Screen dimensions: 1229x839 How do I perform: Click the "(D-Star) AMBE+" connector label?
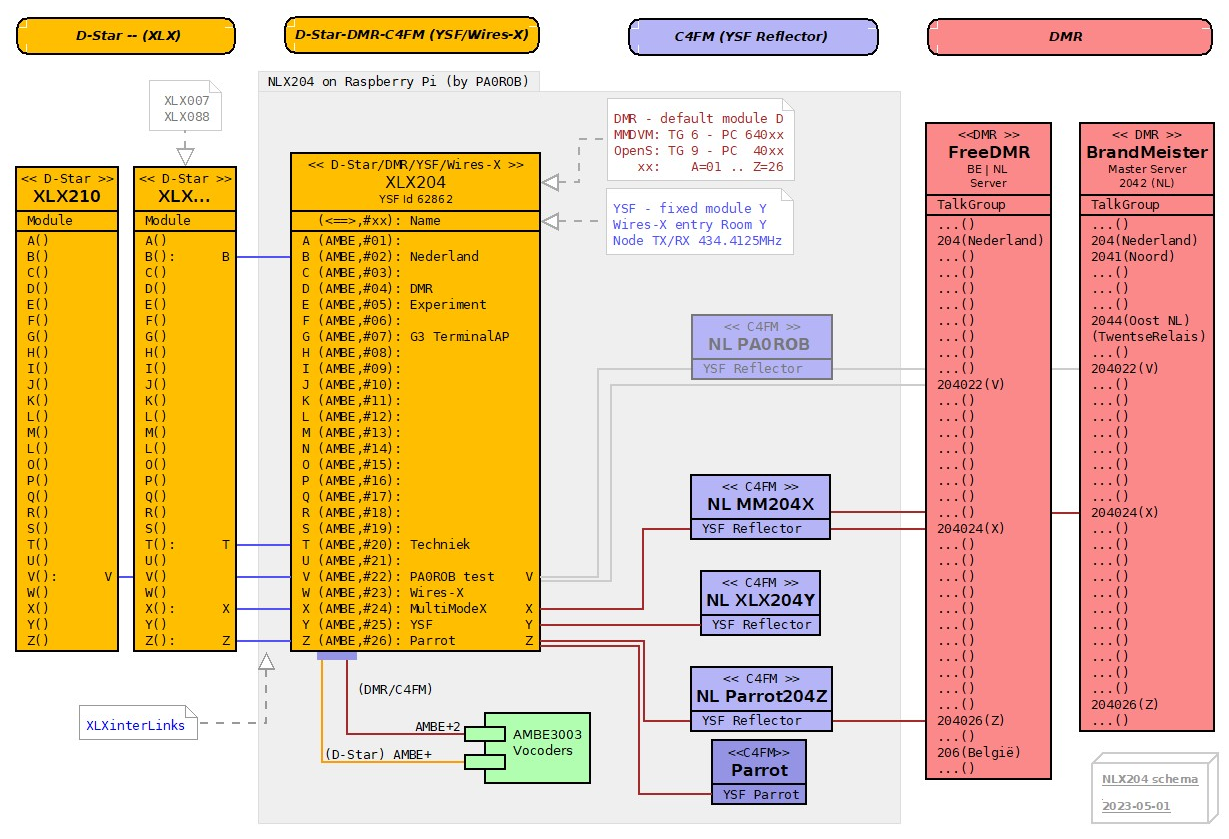click(378, 755)
